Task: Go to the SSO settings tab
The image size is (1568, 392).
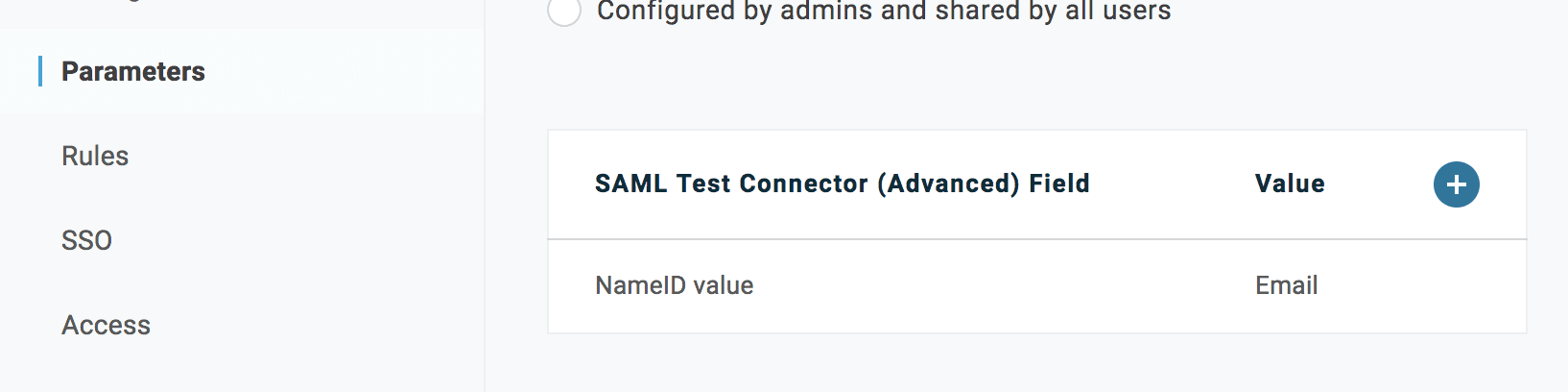Action: 86,240
